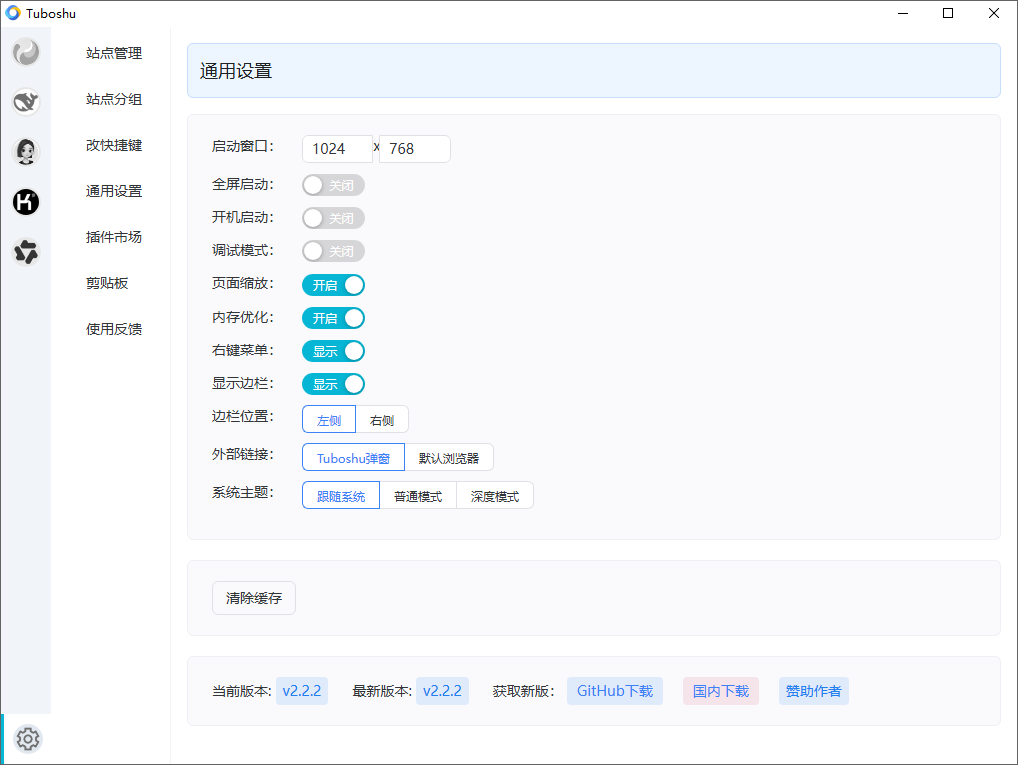Open the three-segment knot logo site icon
Image resolution: width=1018 pixels, height=765 pixels.
26,252
